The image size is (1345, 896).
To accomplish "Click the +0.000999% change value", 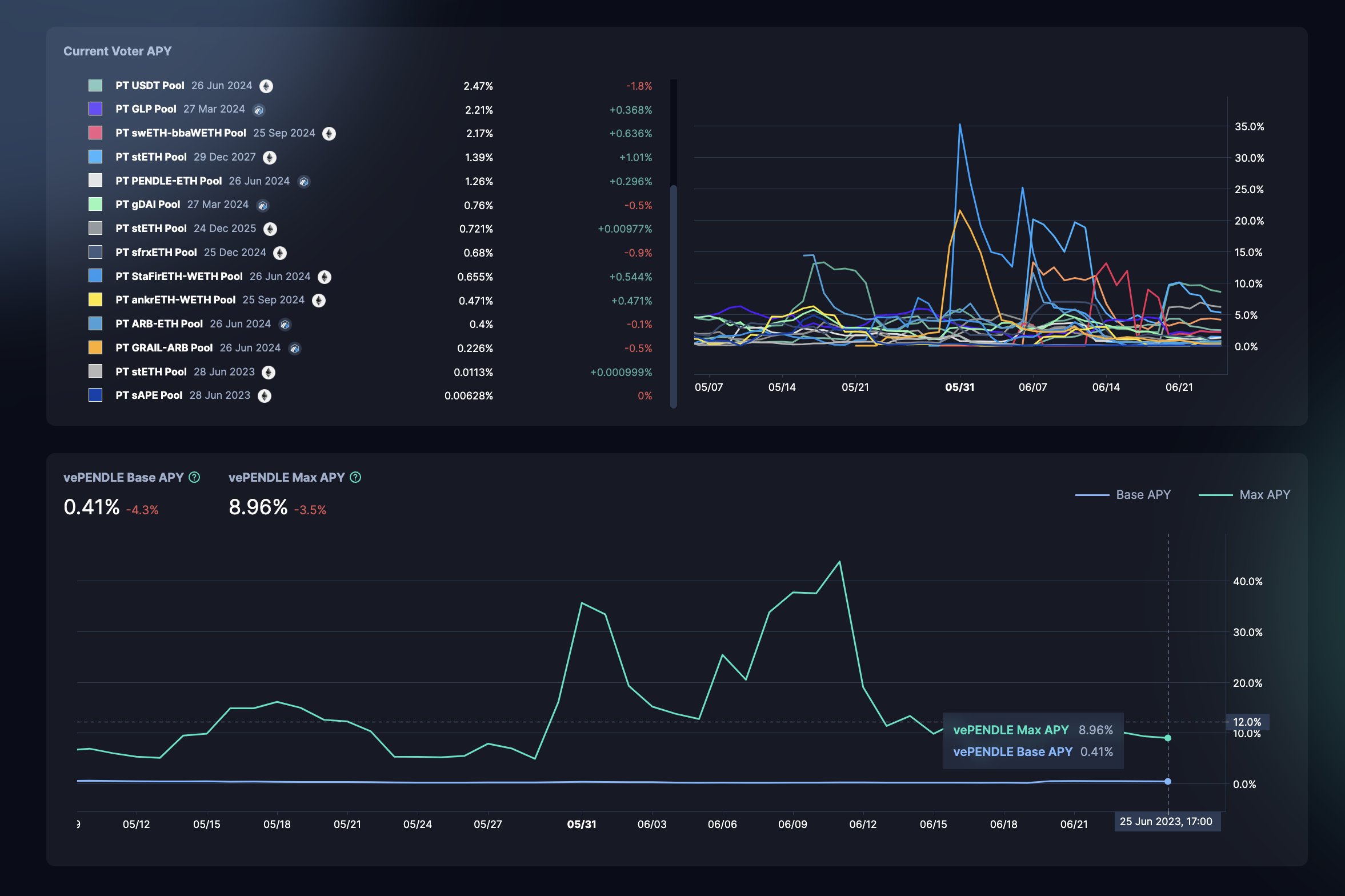I will tap(621, 373).
